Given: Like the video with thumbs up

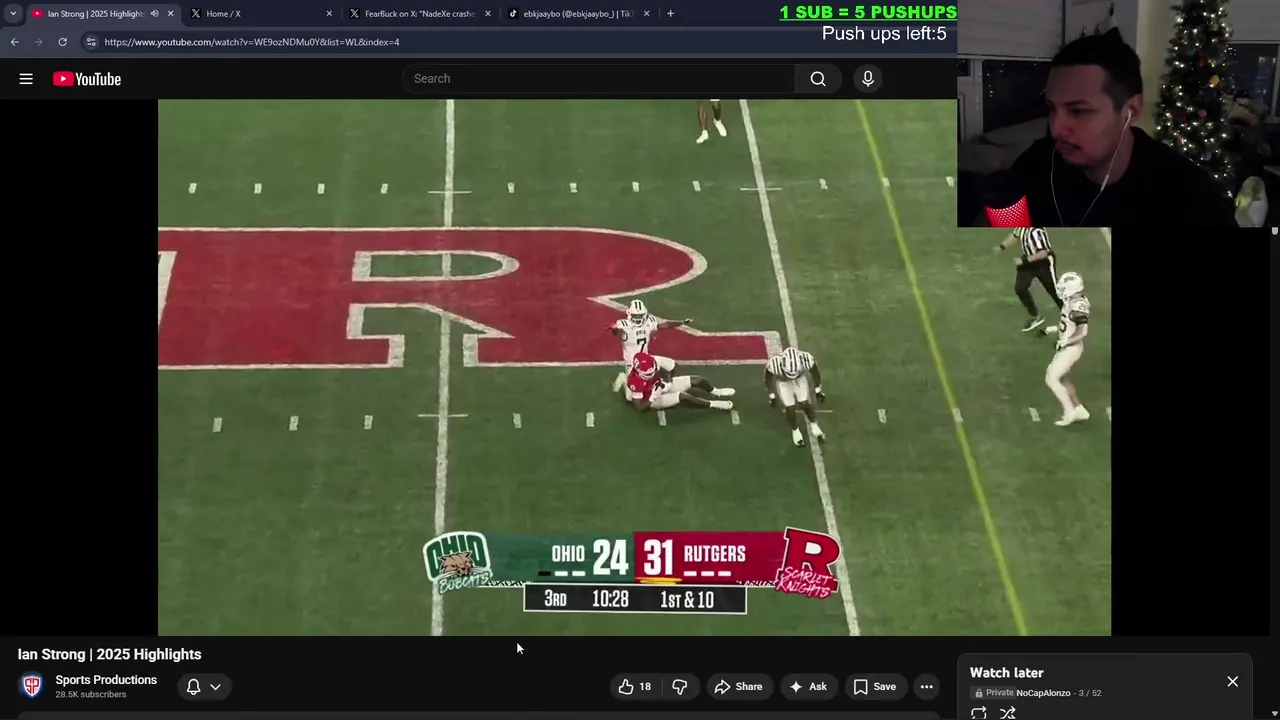Looking at the screenshot, I should pyautogui.click(x=634, y=686).
